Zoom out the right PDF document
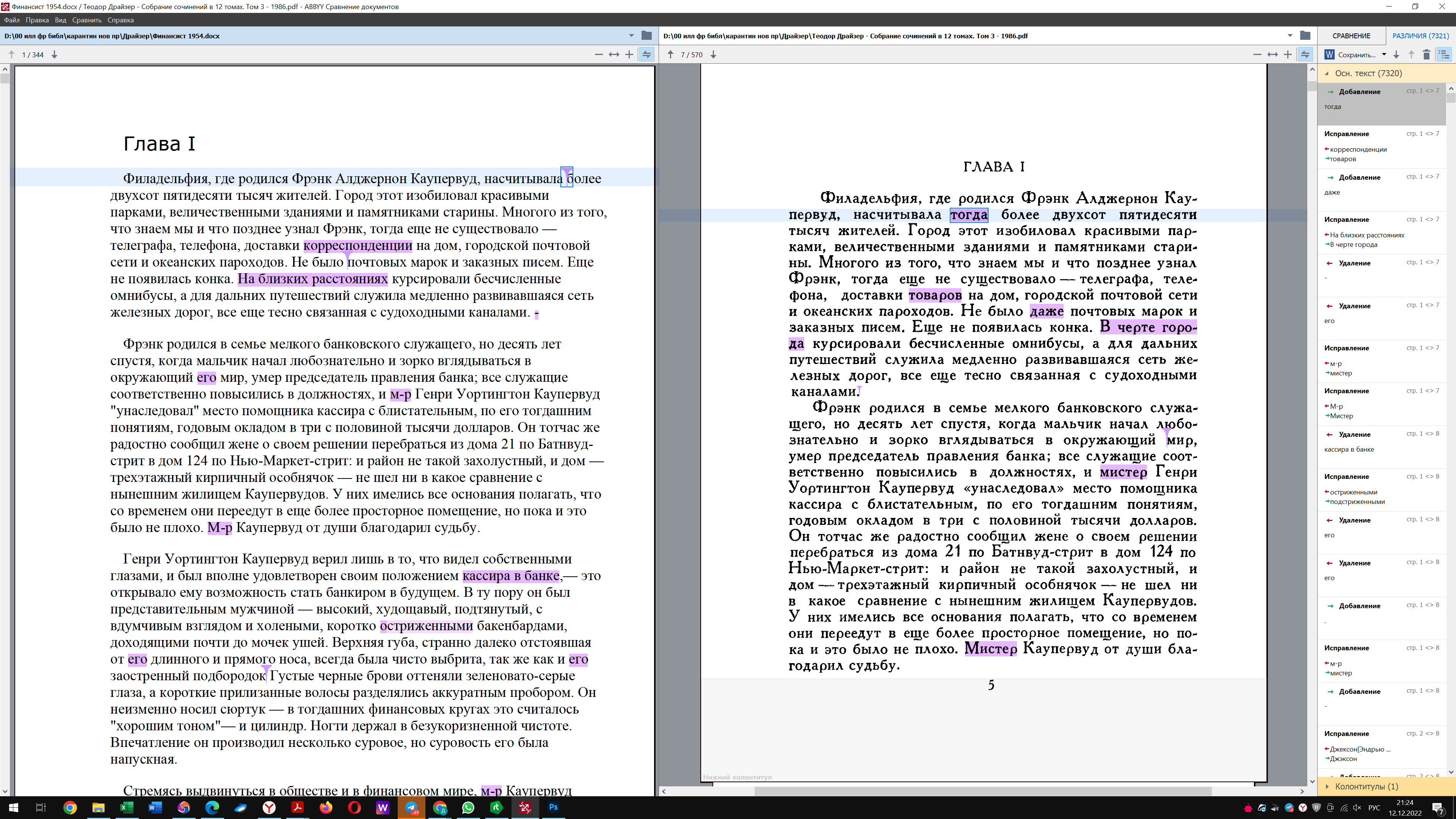The height and width of the screenshot is (819, 1456). tap(1257, 55)
